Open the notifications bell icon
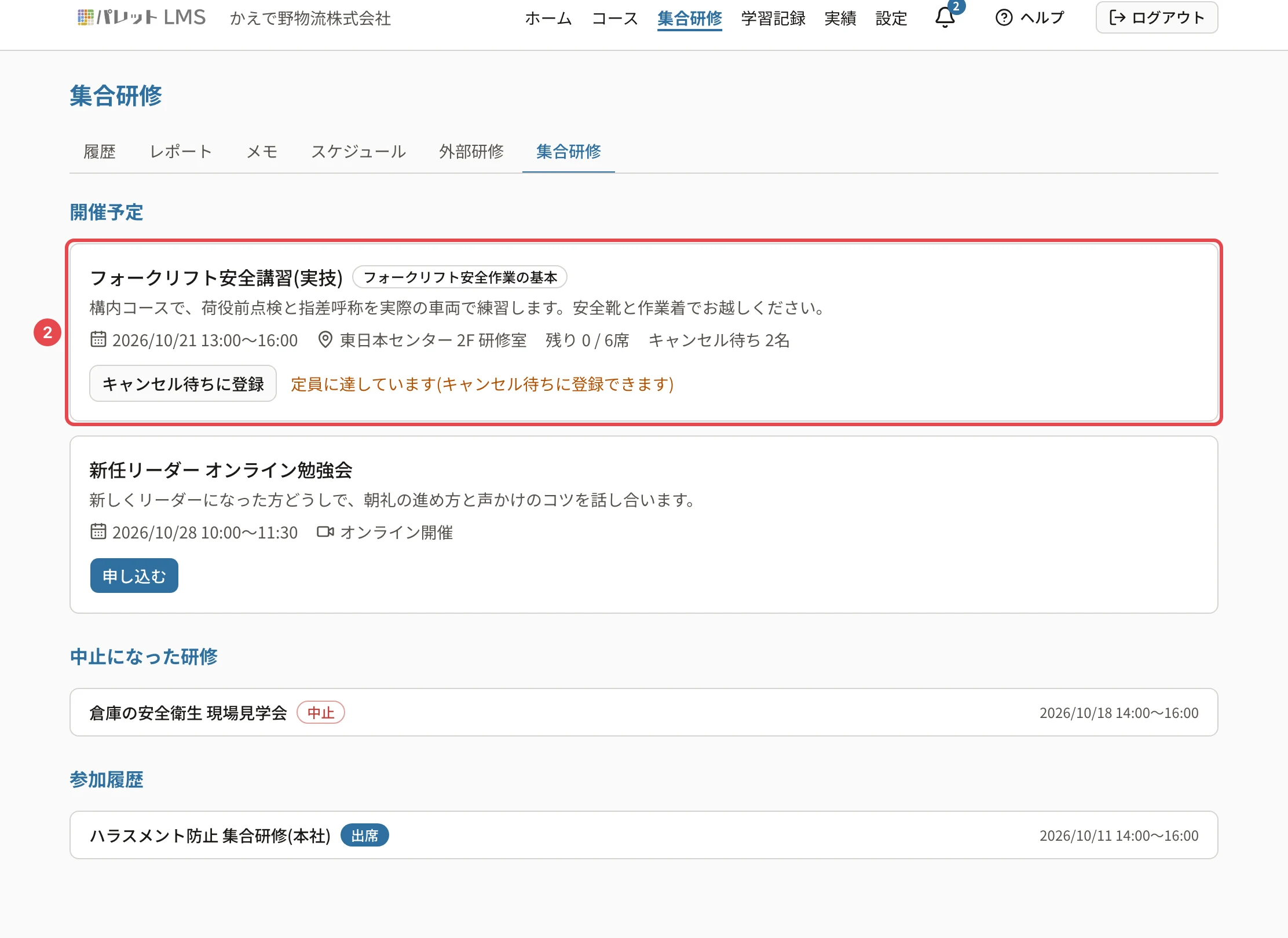This screenshot has width=1288, height=938. 945,17
